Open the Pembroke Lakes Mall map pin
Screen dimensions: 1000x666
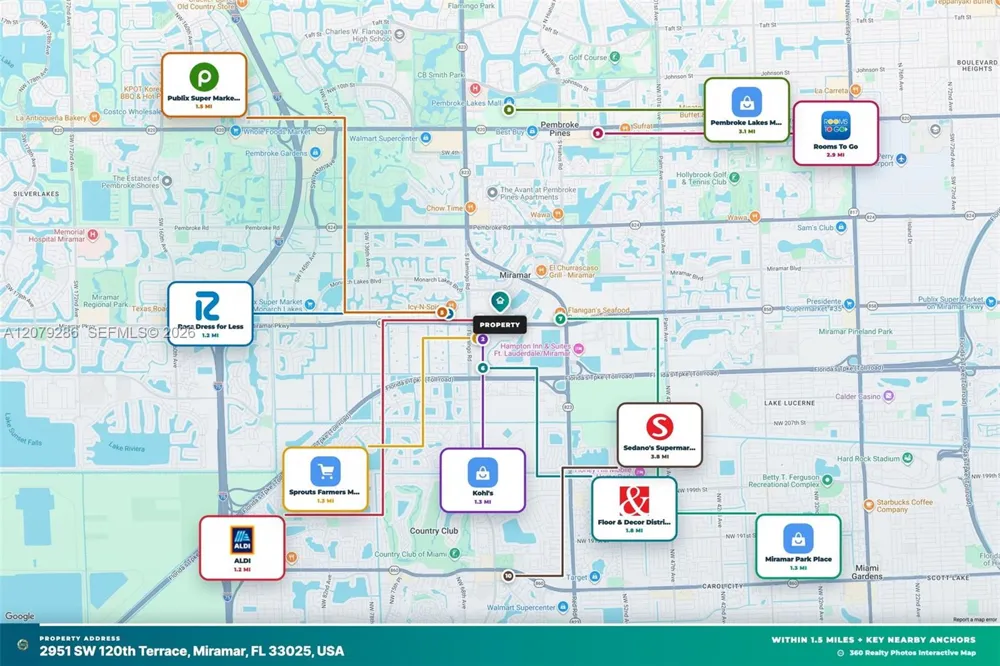509,101
